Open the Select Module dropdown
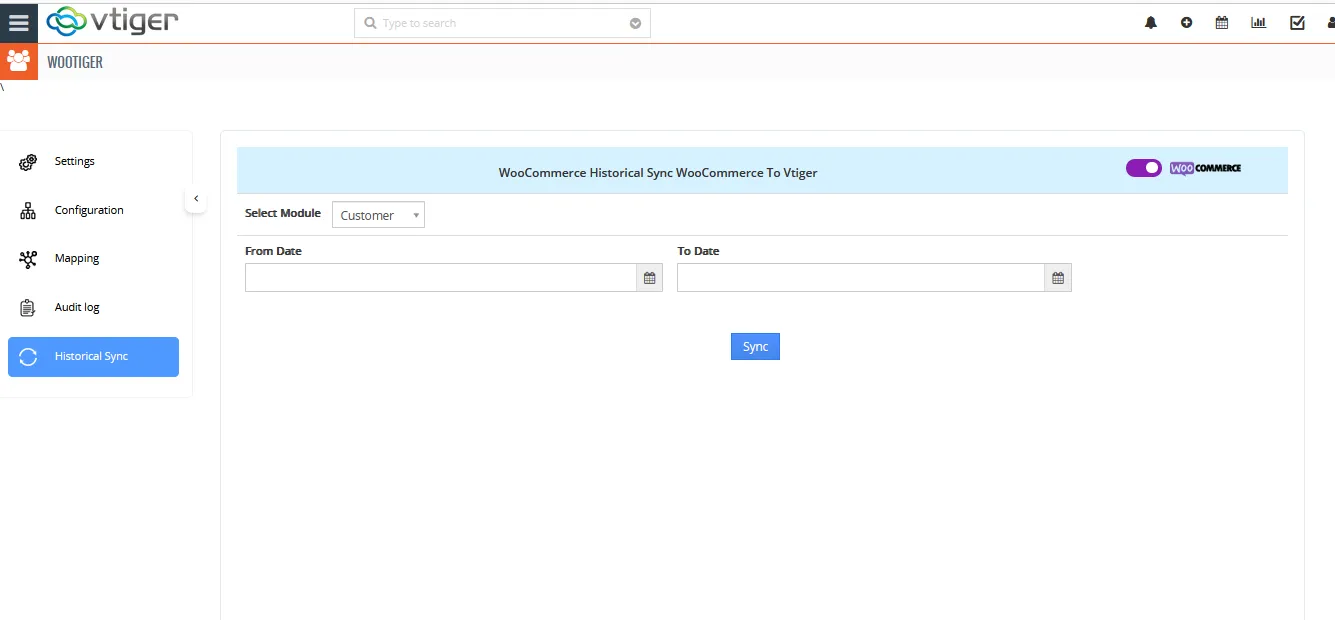The image size is (1335, 620). (x=378, y=215)
